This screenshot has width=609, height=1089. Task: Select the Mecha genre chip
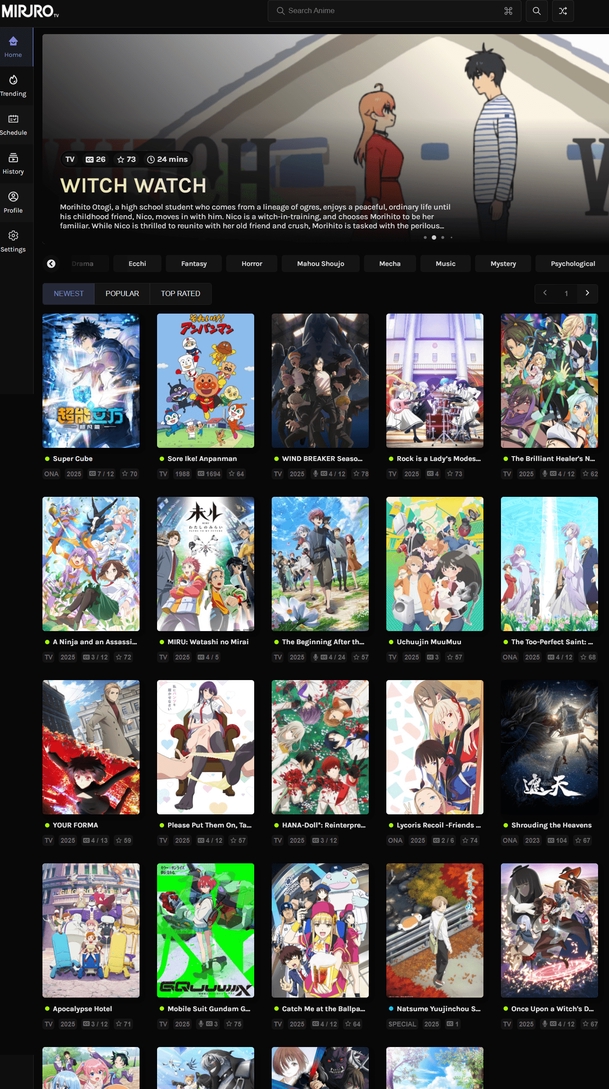(390, 263)
